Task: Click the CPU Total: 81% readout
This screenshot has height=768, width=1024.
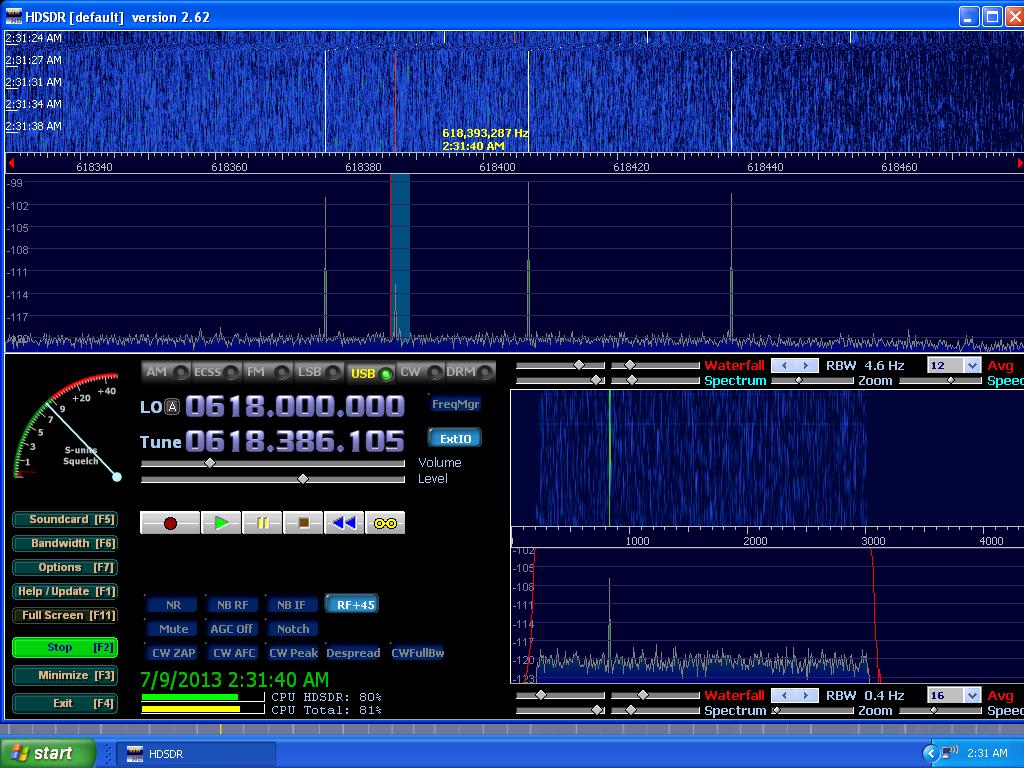Action: (327, 710)
